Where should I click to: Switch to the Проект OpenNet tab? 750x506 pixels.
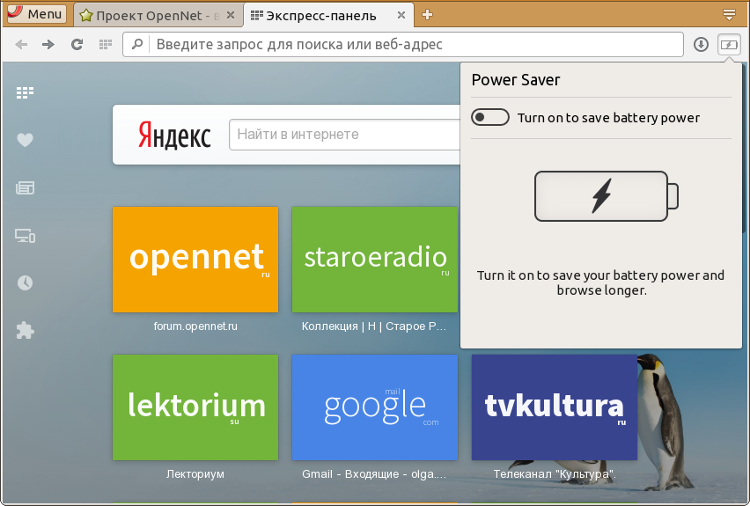(158, 15)
